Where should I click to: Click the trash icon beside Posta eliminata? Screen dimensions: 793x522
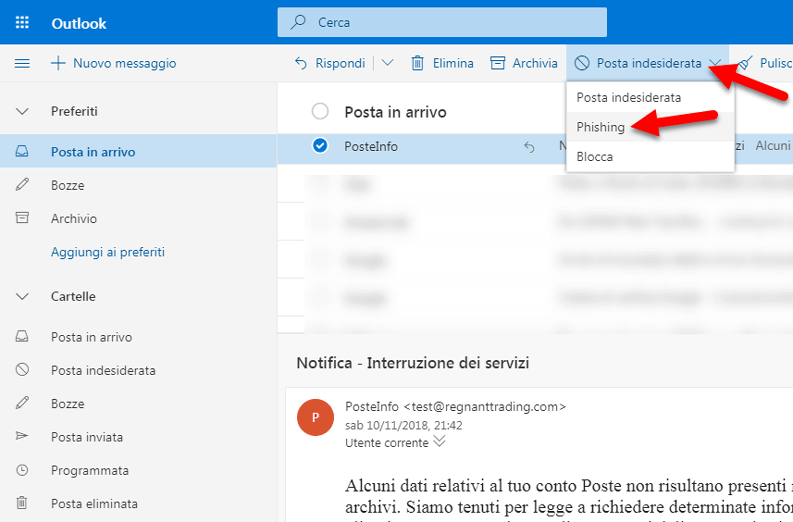point(22,503)
